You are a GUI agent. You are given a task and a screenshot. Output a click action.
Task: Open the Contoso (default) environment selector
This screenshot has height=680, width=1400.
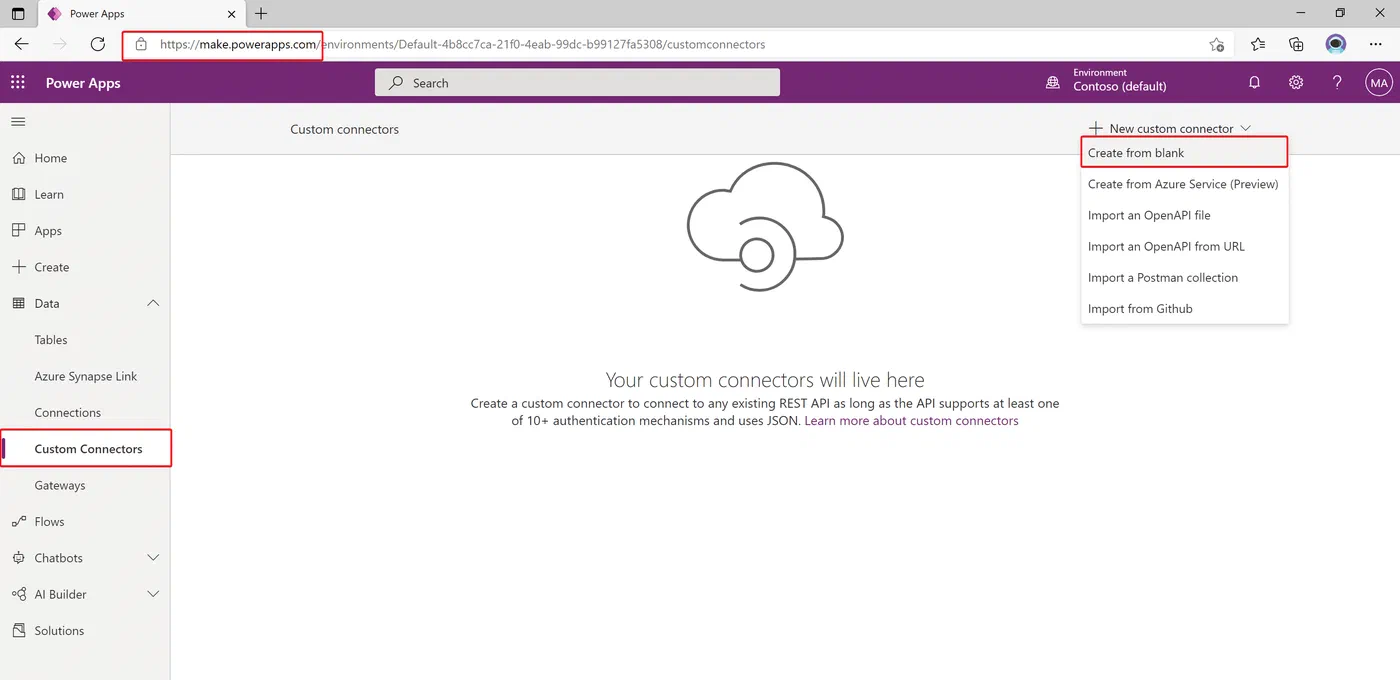click(1120, 86)
